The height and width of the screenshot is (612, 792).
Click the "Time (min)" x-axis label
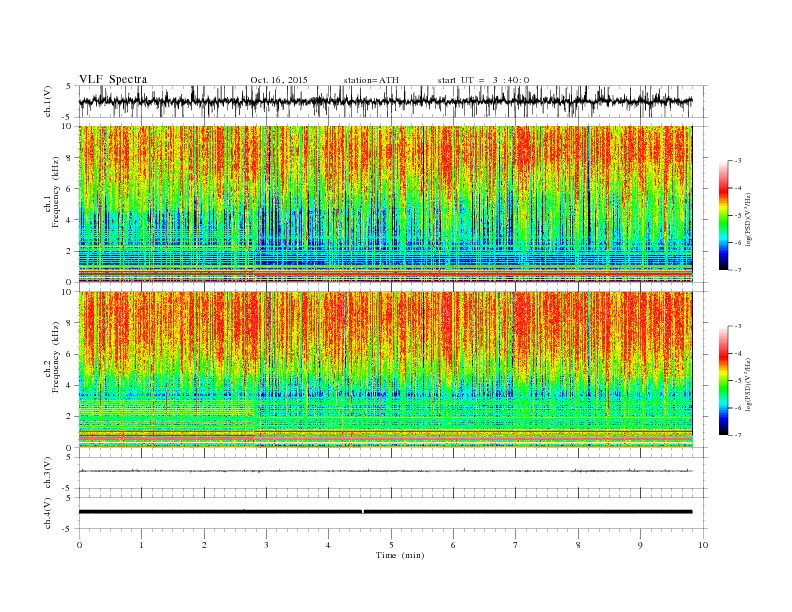400,555
